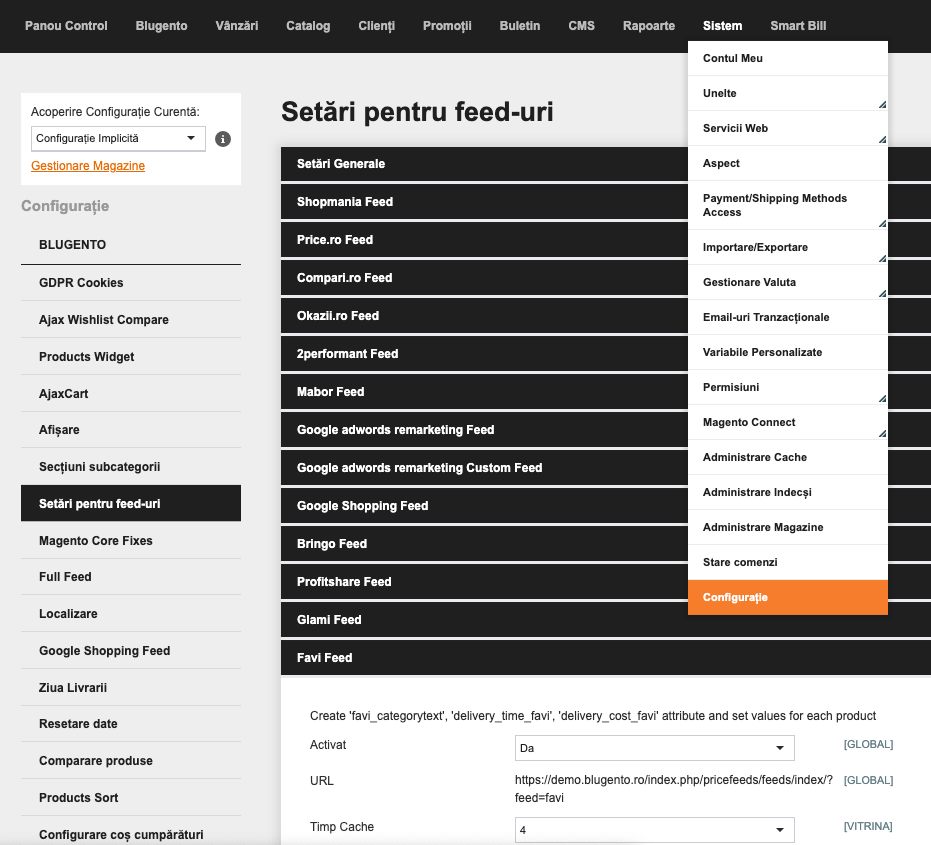Open Resetare date settings

click(131, 724)
